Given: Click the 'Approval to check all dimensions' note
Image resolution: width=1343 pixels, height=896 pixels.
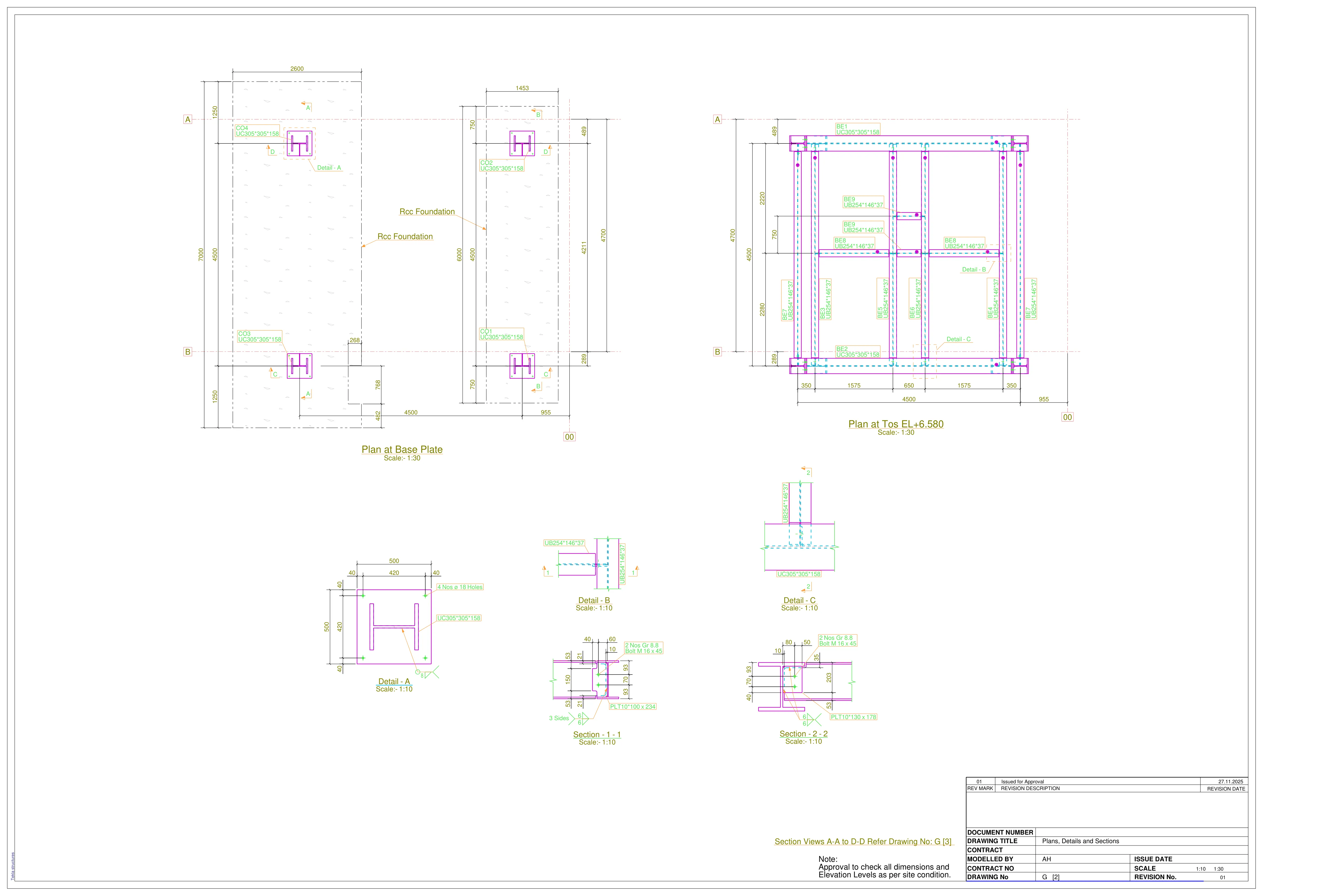Looking at the screenshot, I should [885, 871].
